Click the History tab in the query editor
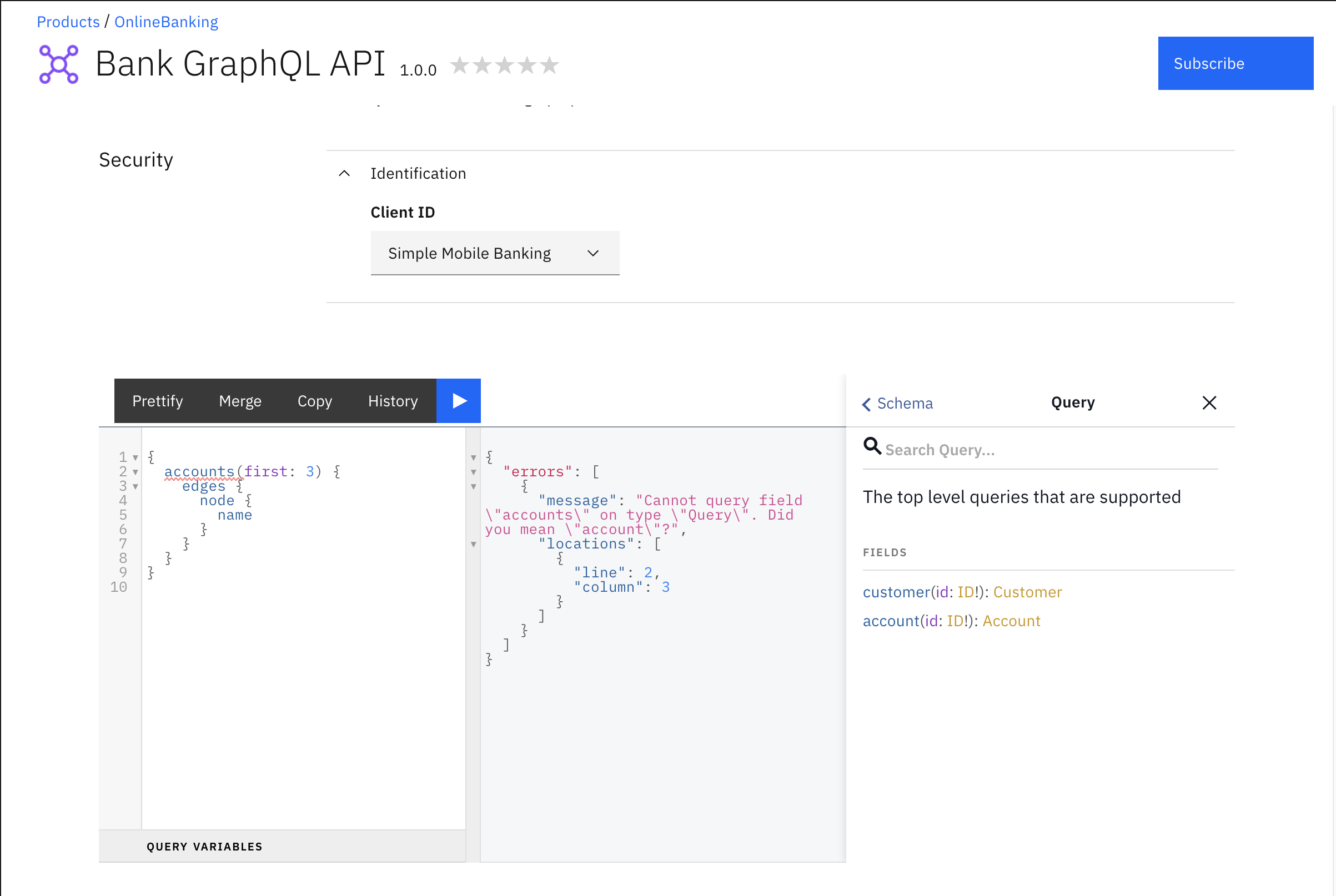This screenshot has width=1336, height=896. [394, 400]
